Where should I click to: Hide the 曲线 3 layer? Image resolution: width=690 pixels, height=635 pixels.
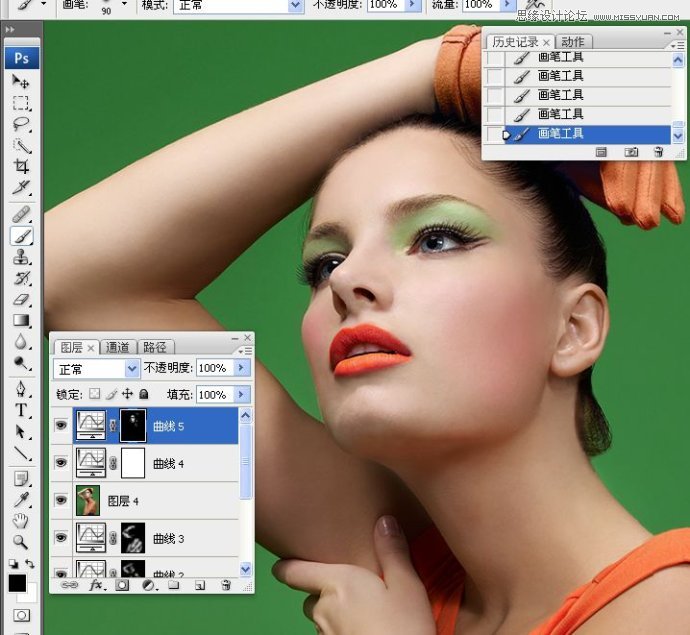(61, 537)
